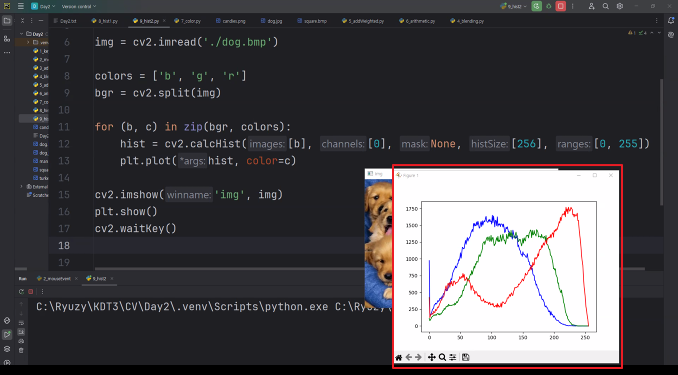This screenshot has height=375, width=678.
Task: Open the Project tool window folder icon
Action: coord(7,21)
